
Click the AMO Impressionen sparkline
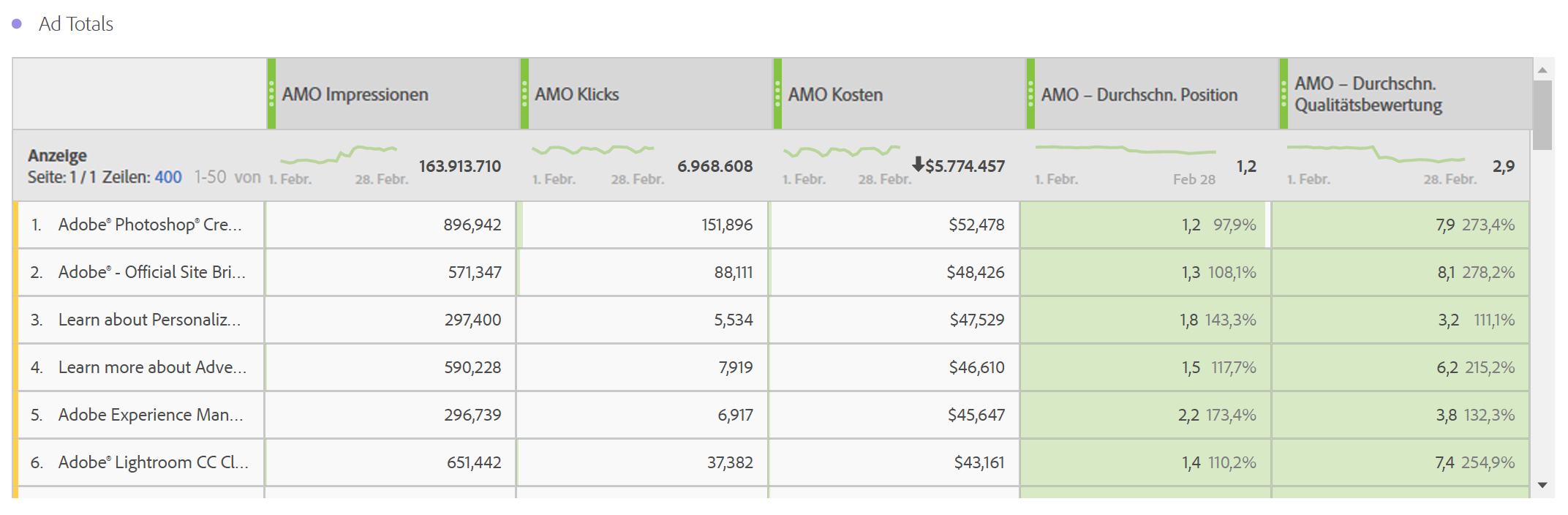[338, 154]
